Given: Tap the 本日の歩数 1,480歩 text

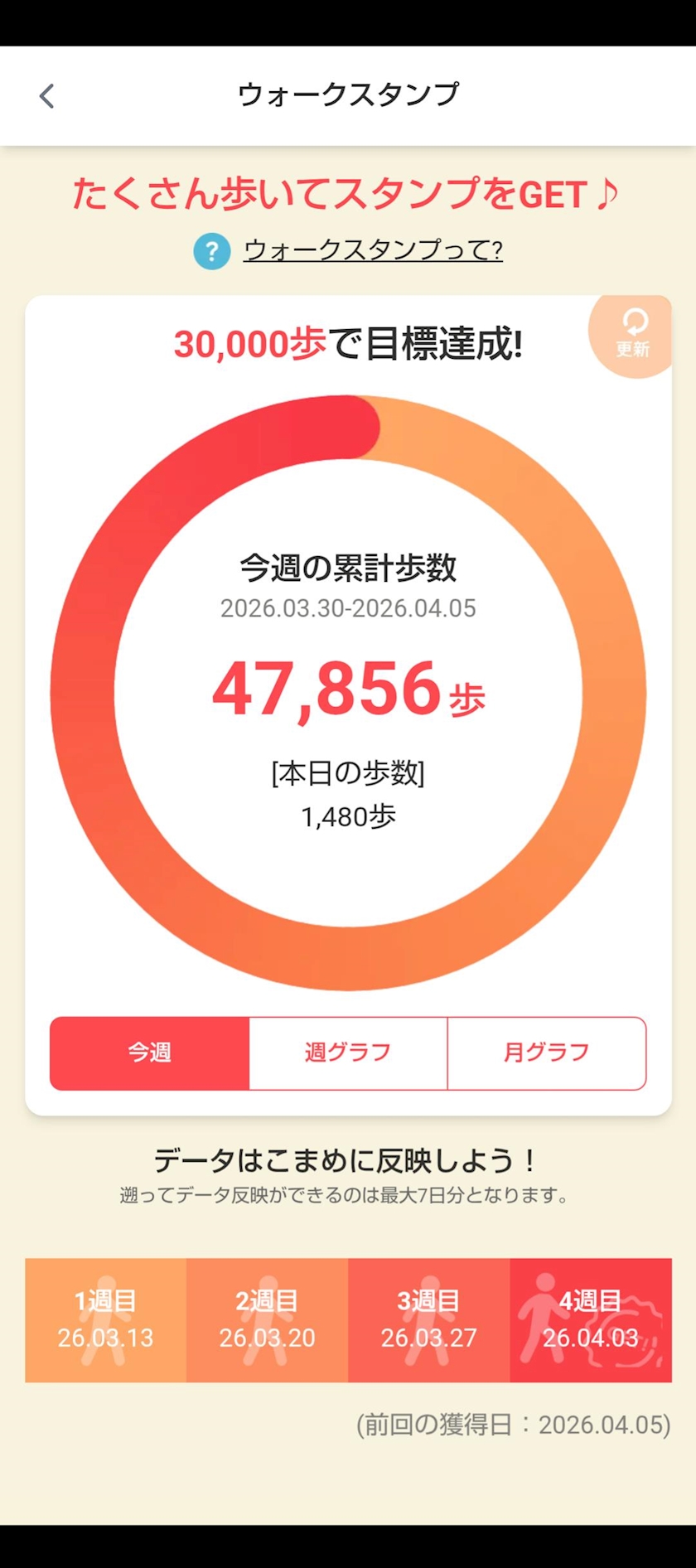Looking at the screenshot, I should [x=348, y=796].
